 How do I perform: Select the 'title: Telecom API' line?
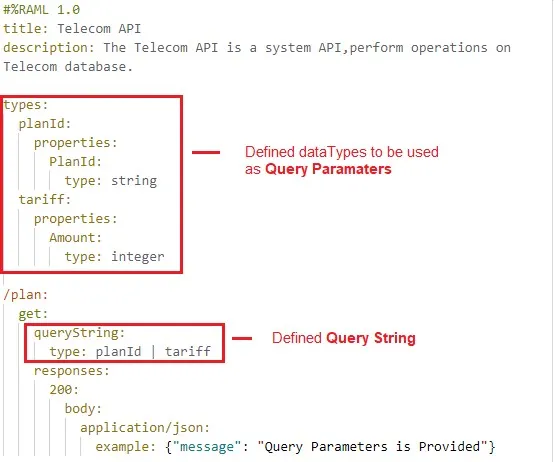72,29
